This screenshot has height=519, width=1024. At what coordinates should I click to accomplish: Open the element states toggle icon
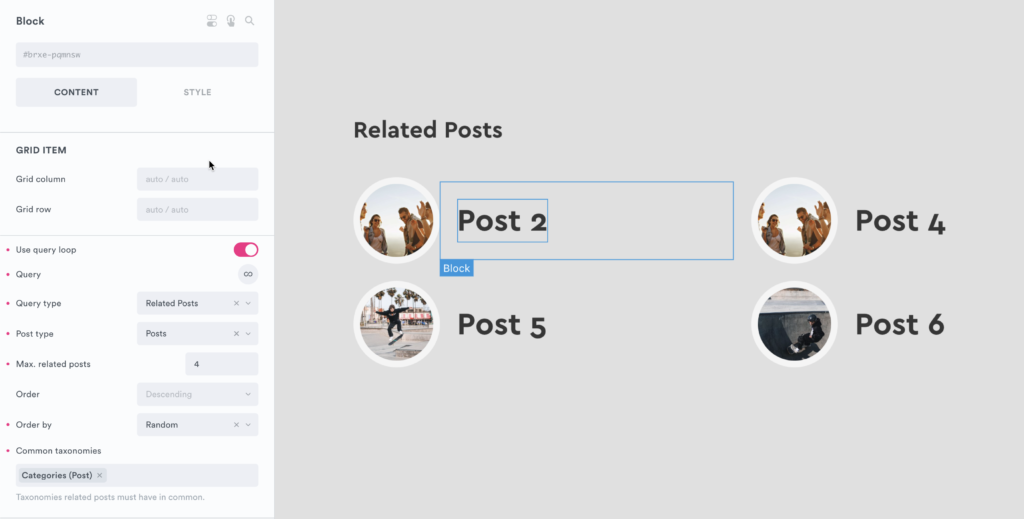(x=212, y=21)
